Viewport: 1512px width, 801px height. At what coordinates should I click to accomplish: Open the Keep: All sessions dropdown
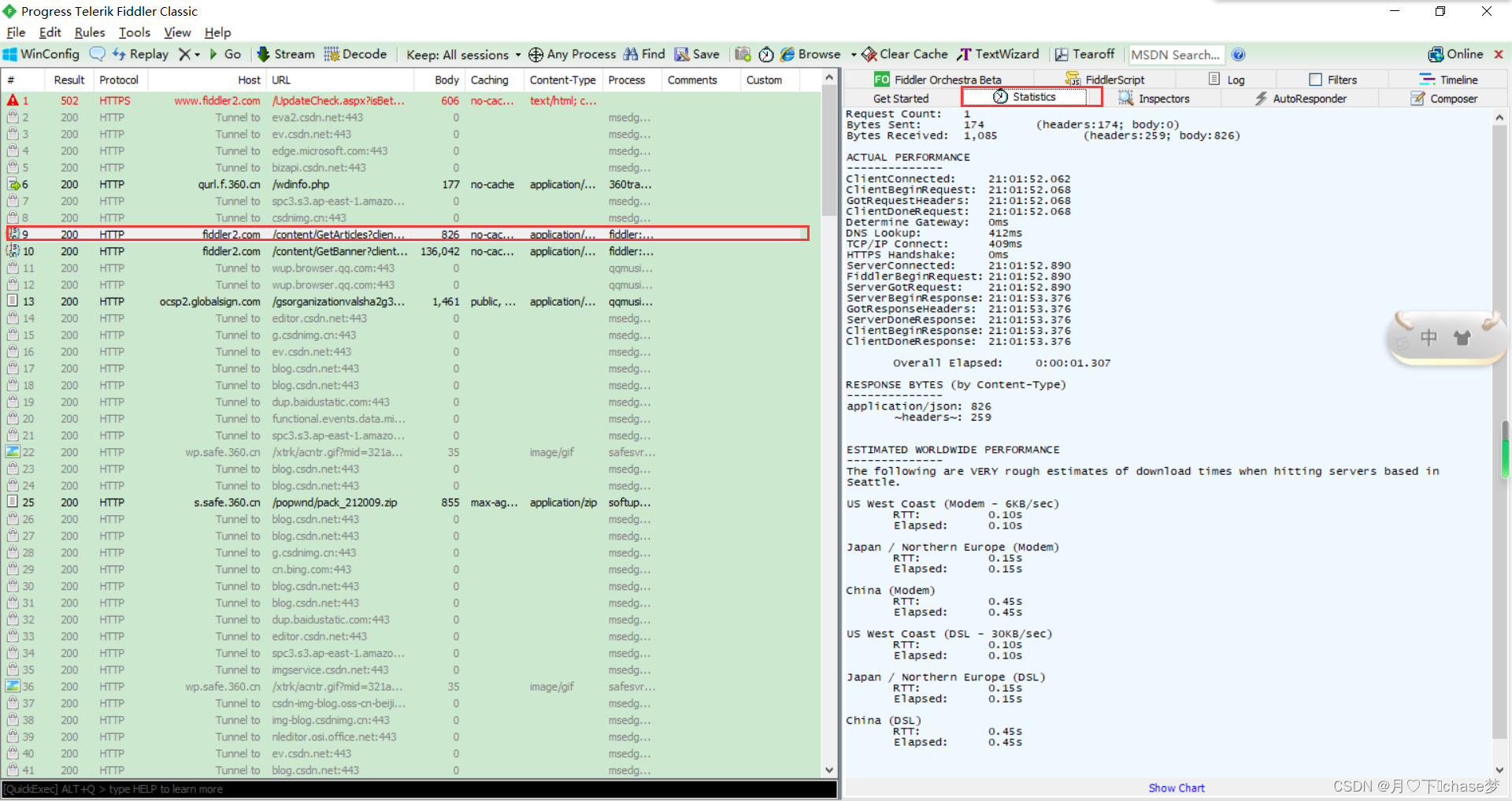click(x=464, y=54)
